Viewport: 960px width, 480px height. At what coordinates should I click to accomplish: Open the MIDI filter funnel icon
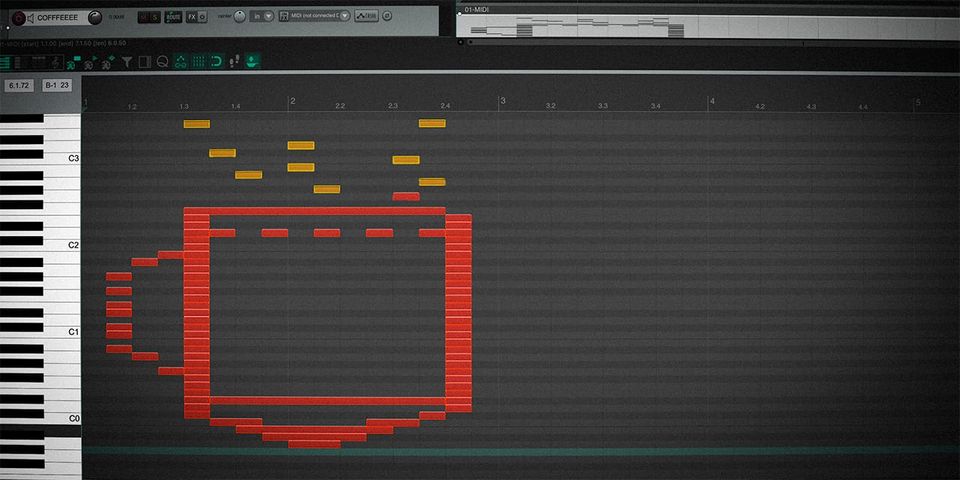(127, 62)
